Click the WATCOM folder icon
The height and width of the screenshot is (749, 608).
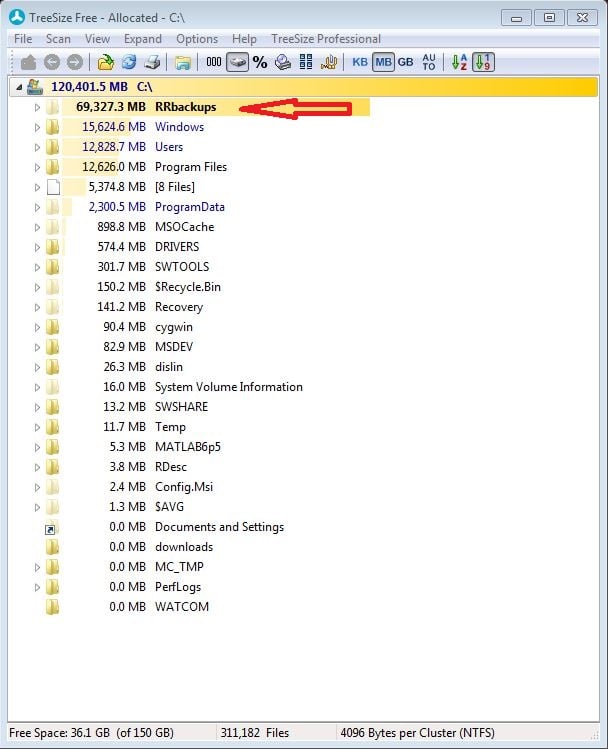[53, 607]
